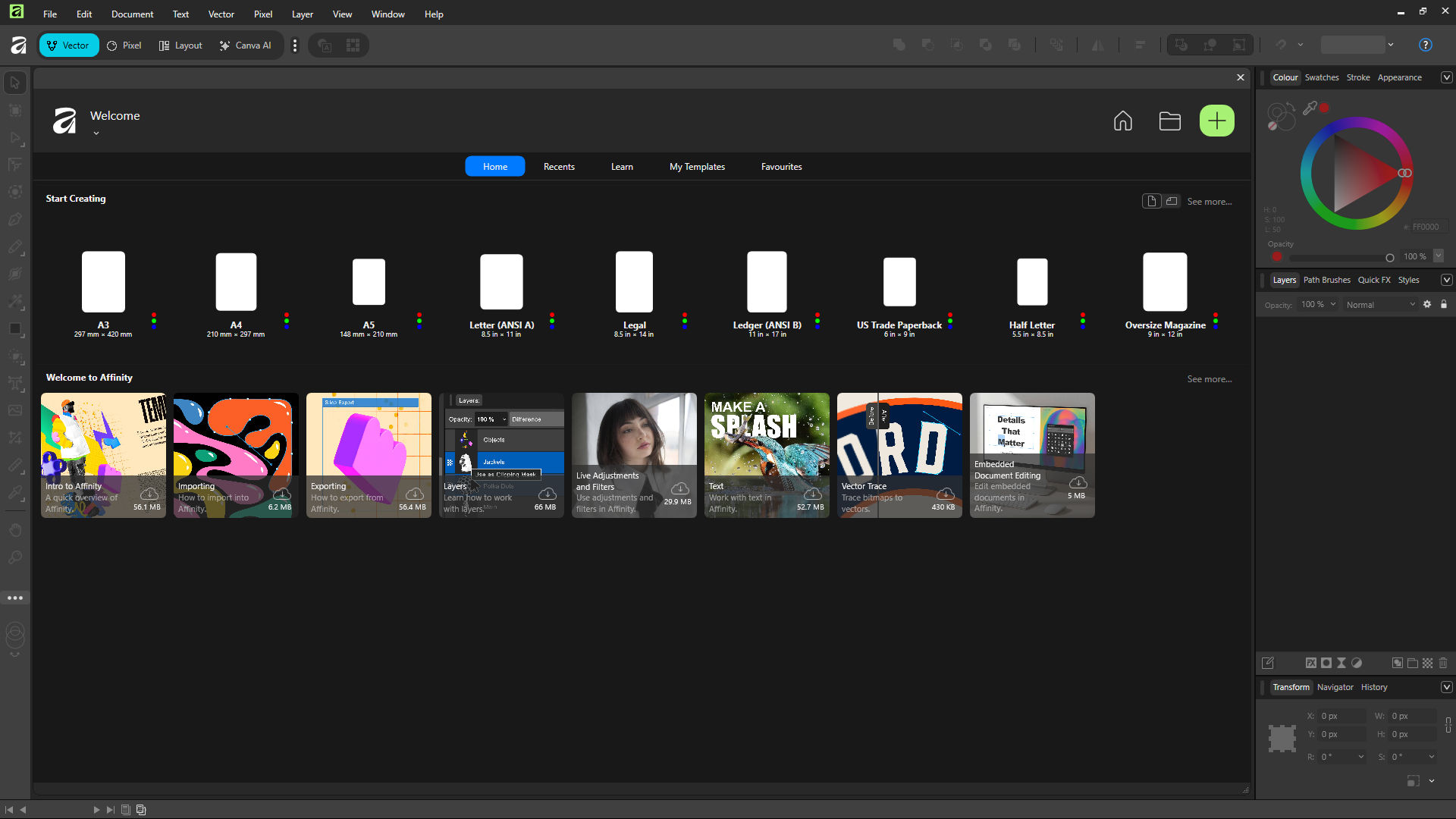The width and height of the screenshot is (1456, 819).
Task: Select the Node tool below the Move tool
Action: point(14,110)
